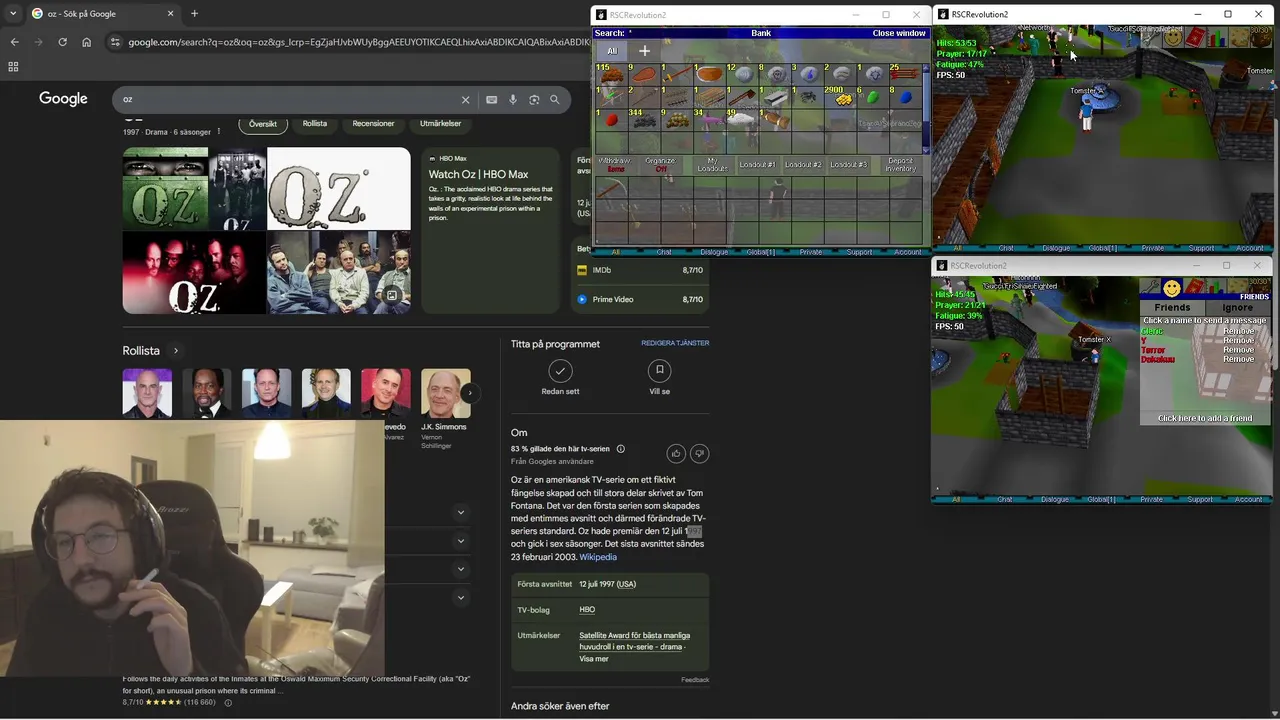Image resolution: width=1280 pixels, height=720 pixels.
Task: Like the series with thumbs up
Action: point(676,453)
